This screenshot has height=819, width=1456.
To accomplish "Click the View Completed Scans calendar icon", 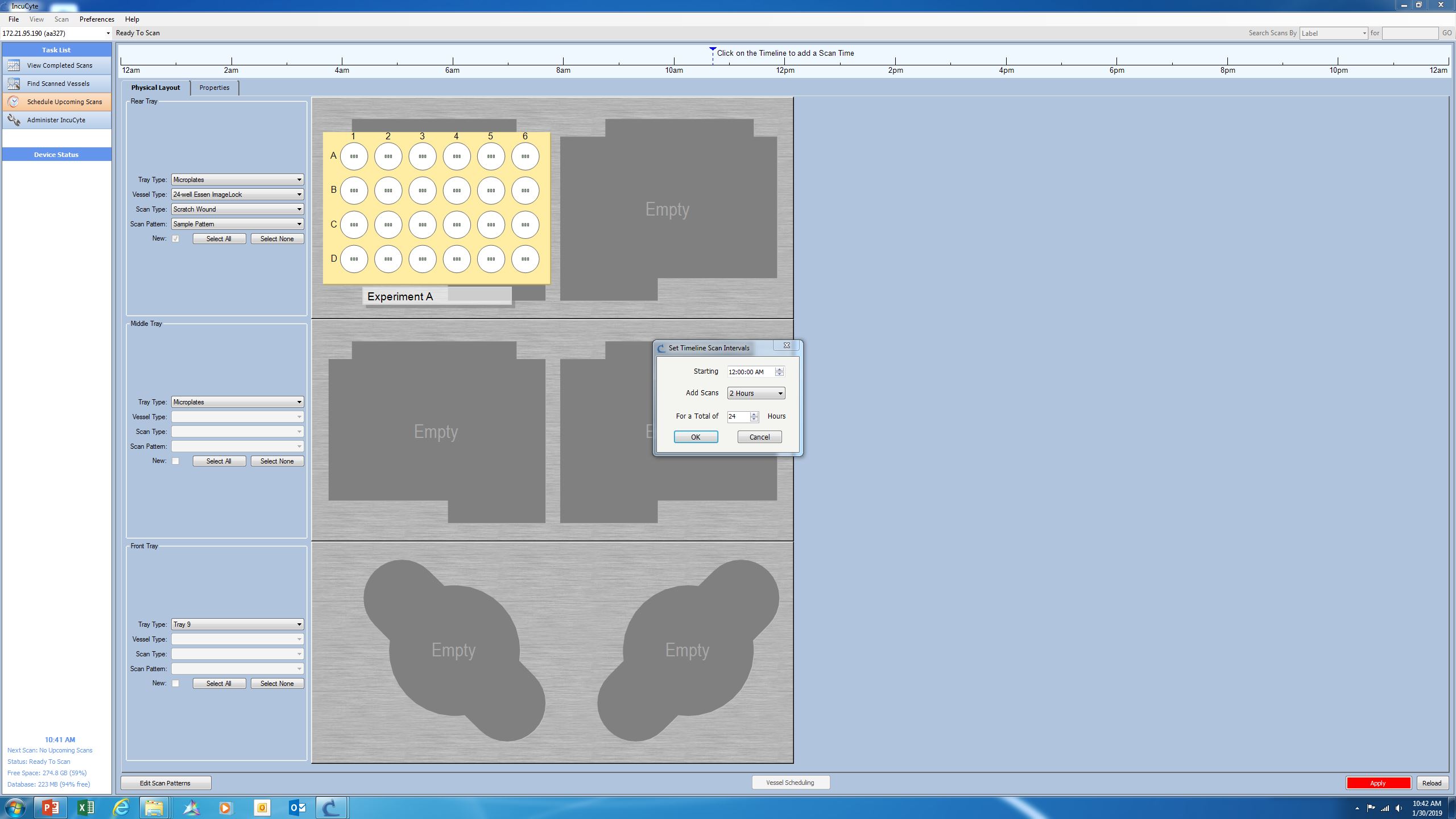I will (x=14, y=65).
